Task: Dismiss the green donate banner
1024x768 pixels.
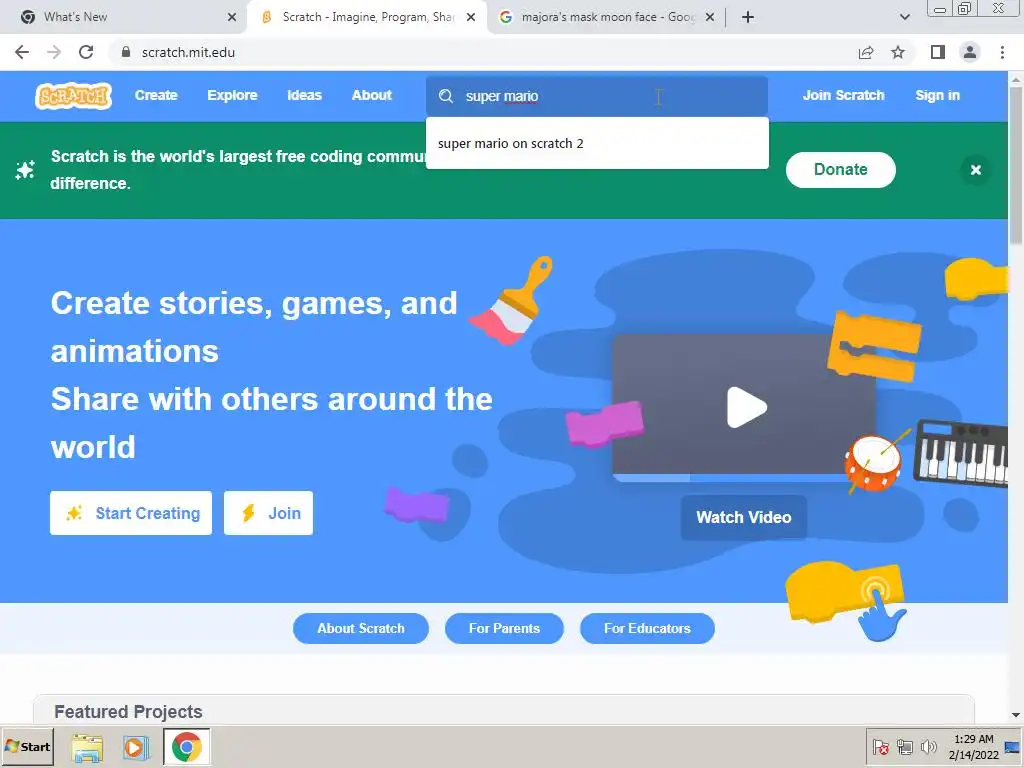Action: (976, 170)
